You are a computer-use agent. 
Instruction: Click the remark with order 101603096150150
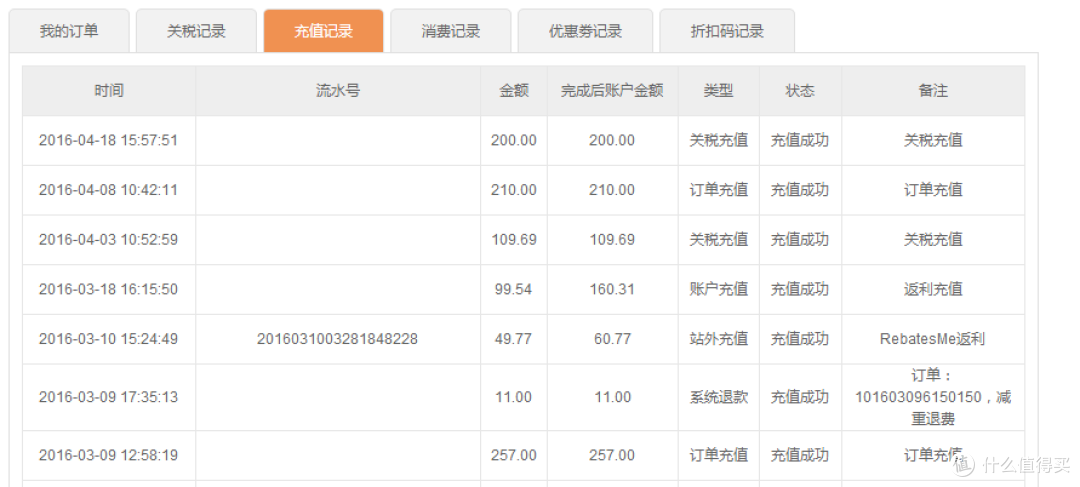tap(933, 397)
